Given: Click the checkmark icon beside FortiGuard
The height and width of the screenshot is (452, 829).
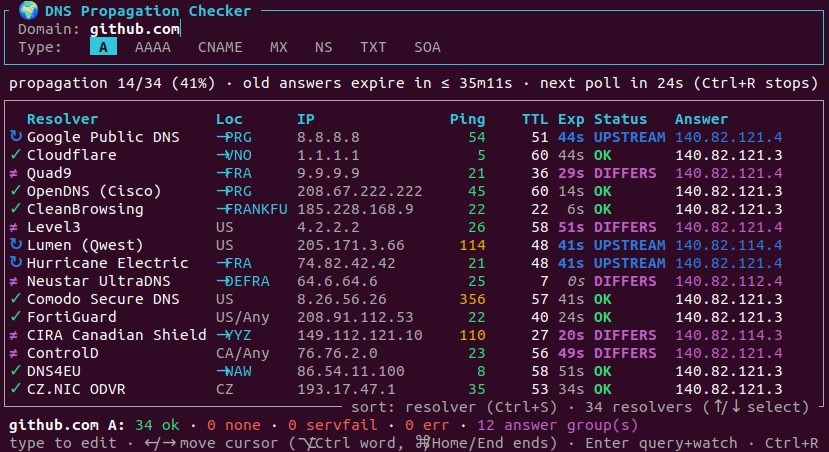Looking at the screenshot, I should 16,316.
